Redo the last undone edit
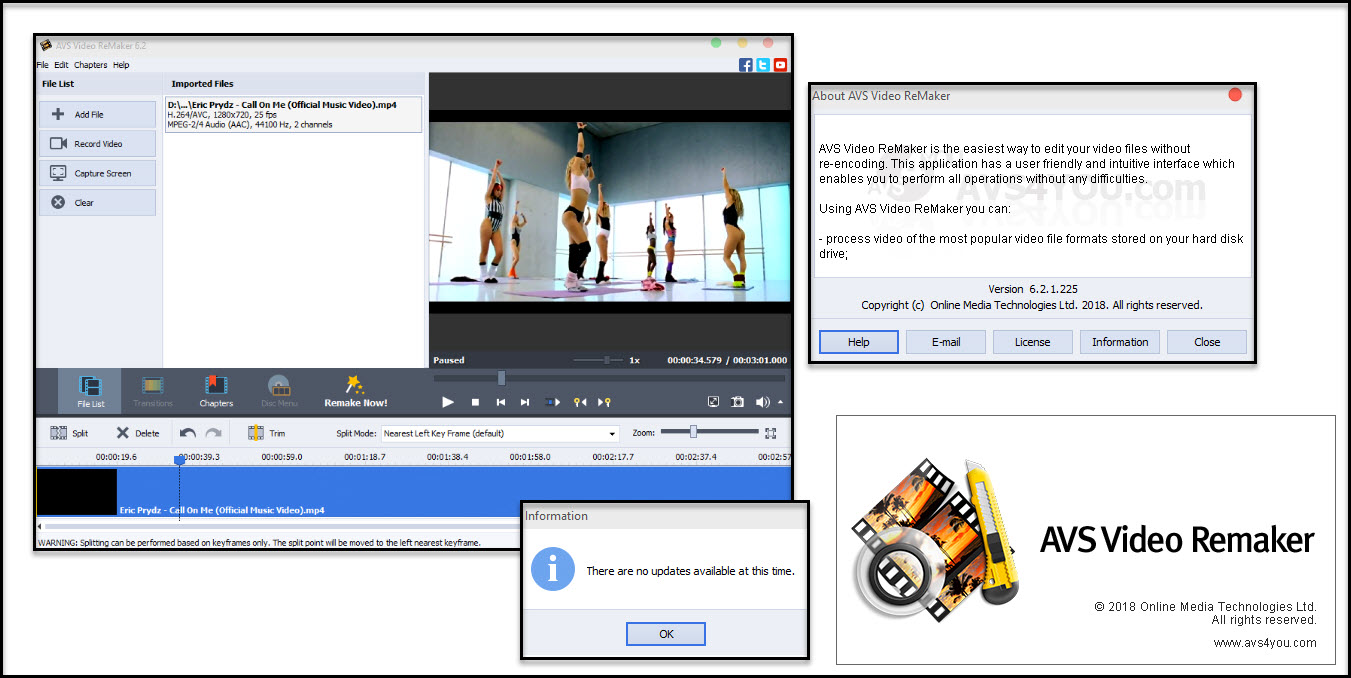The width and height of the screenshot is (1351, 678). (213, 433)
